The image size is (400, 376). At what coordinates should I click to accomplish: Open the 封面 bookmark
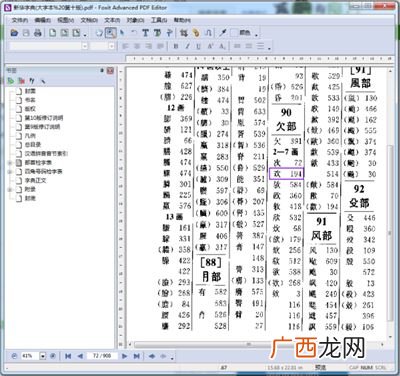30,91
